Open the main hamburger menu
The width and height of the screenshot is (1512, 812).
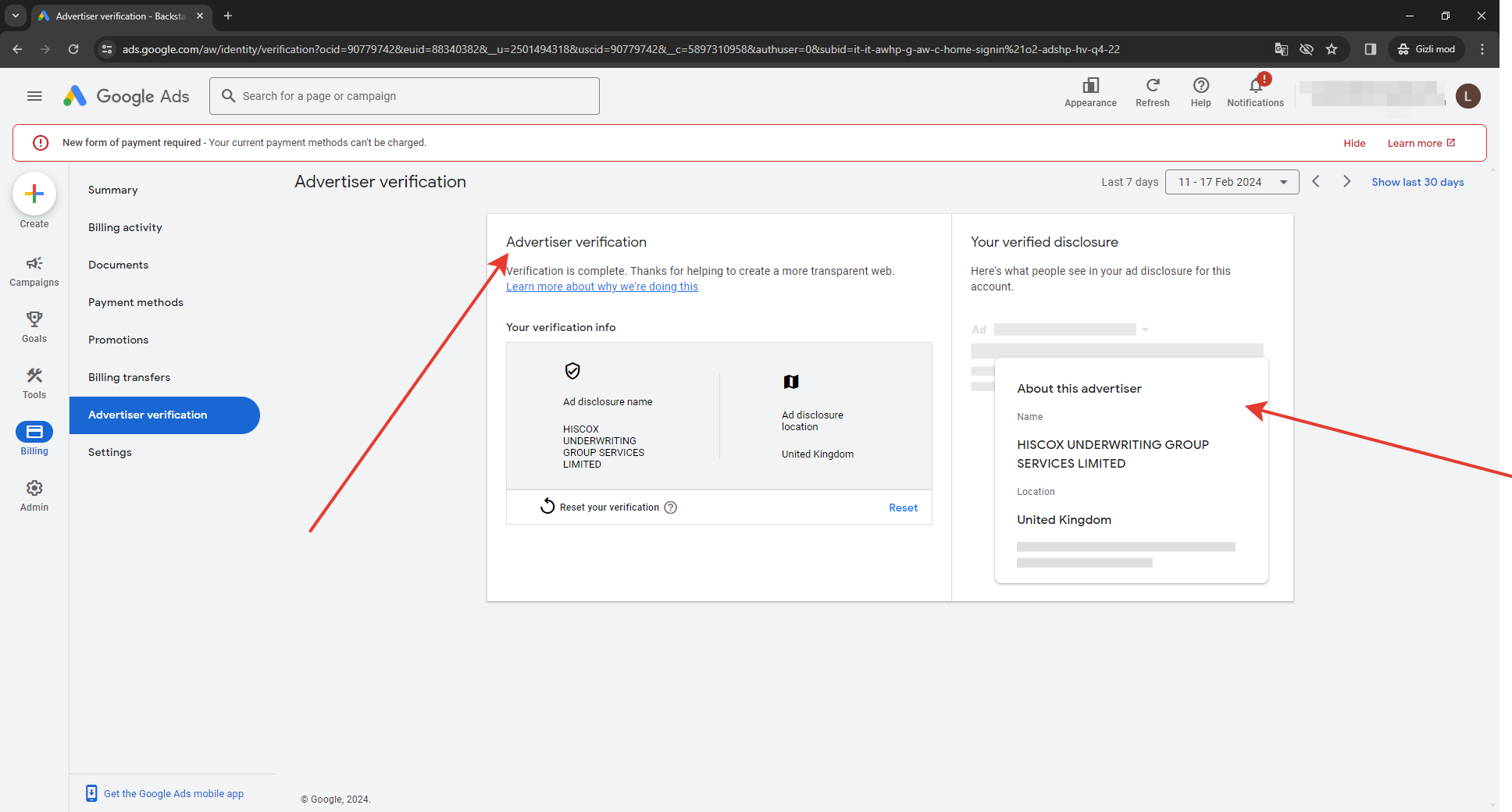[x=34, y=96]
